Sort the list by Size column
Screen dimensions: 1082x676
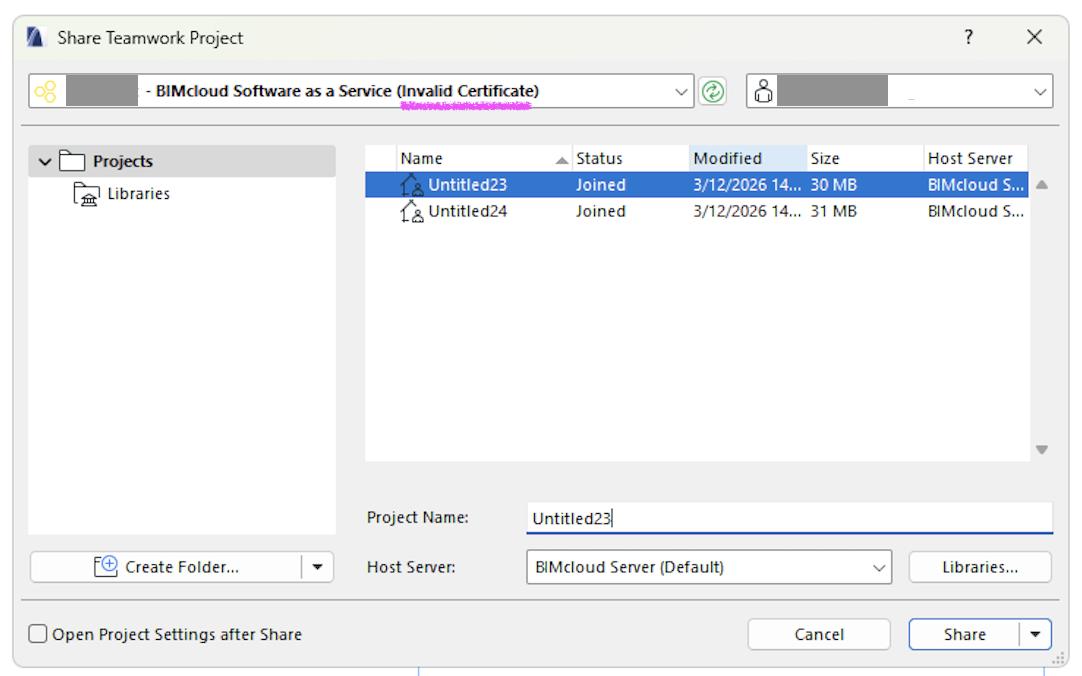pos(865,159)
